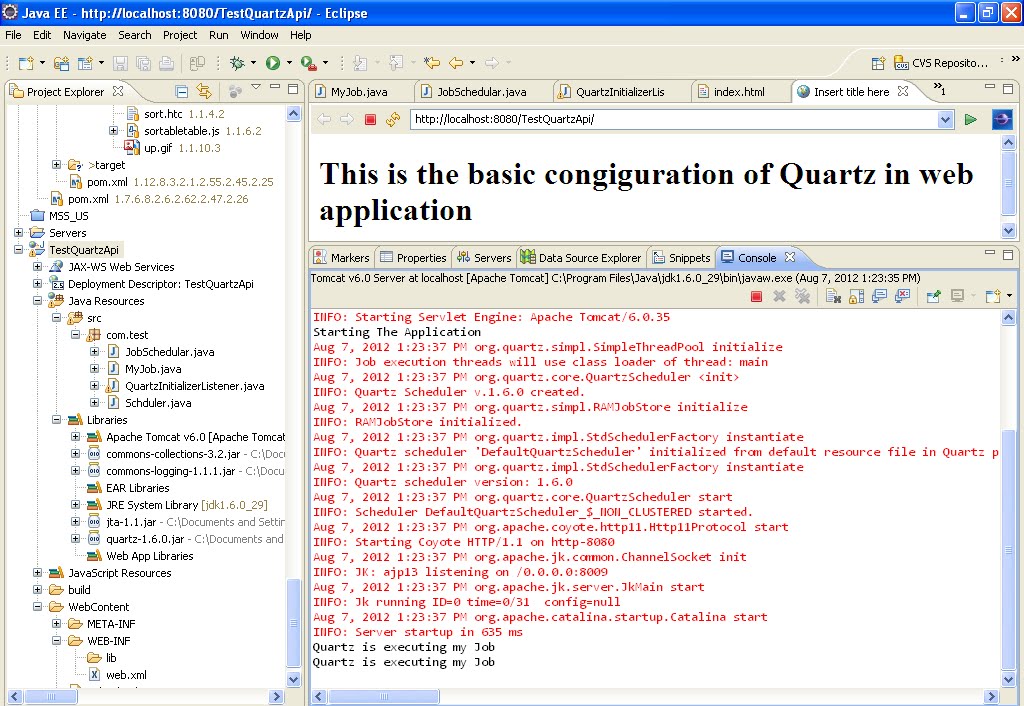1024x706 pixels.
Task: Toggle activating Console when output changes
Action: [x=879, y=297]
